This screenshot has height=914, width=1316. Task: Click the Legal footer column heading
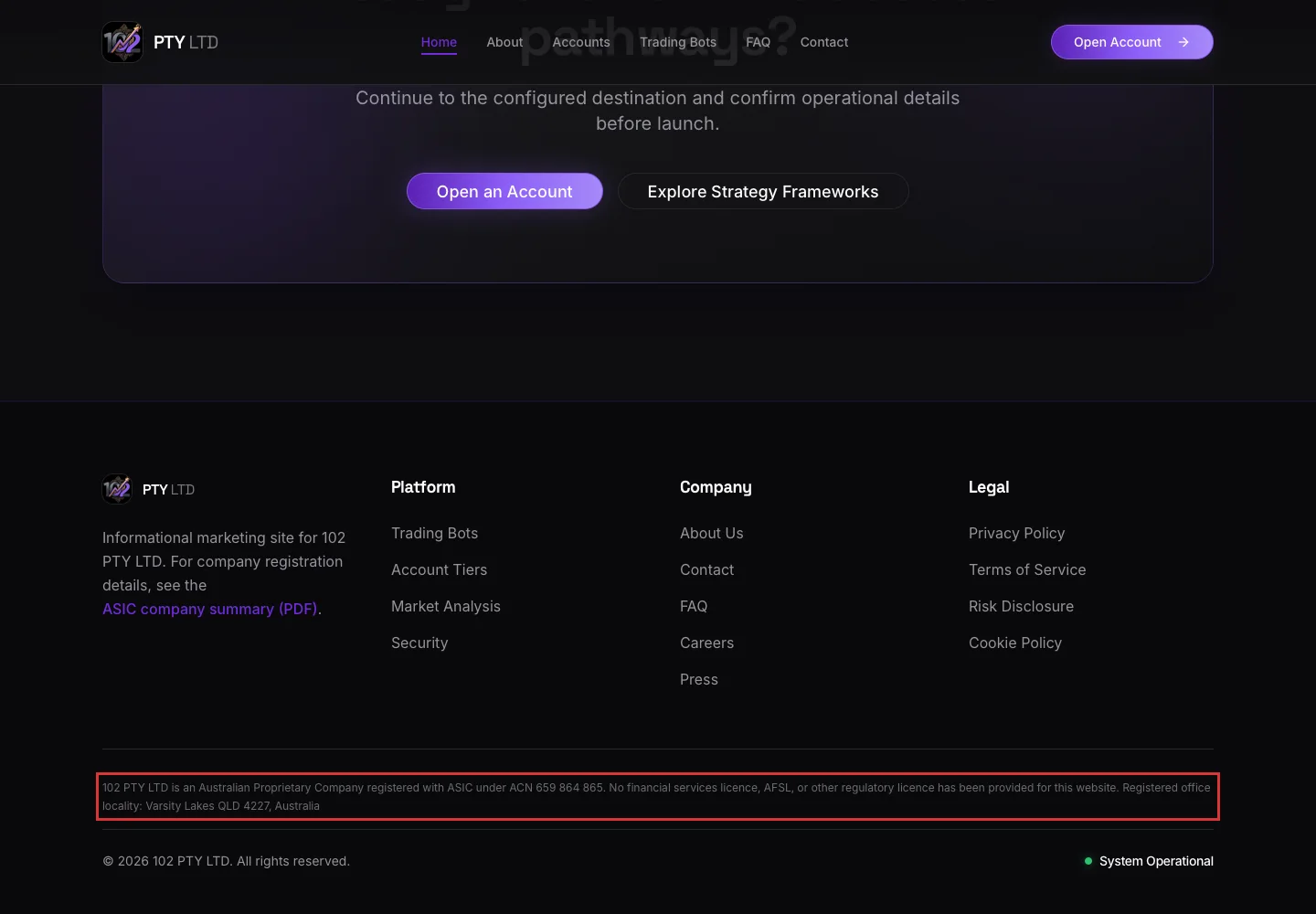pyautogui.click(x=989, y=487)
